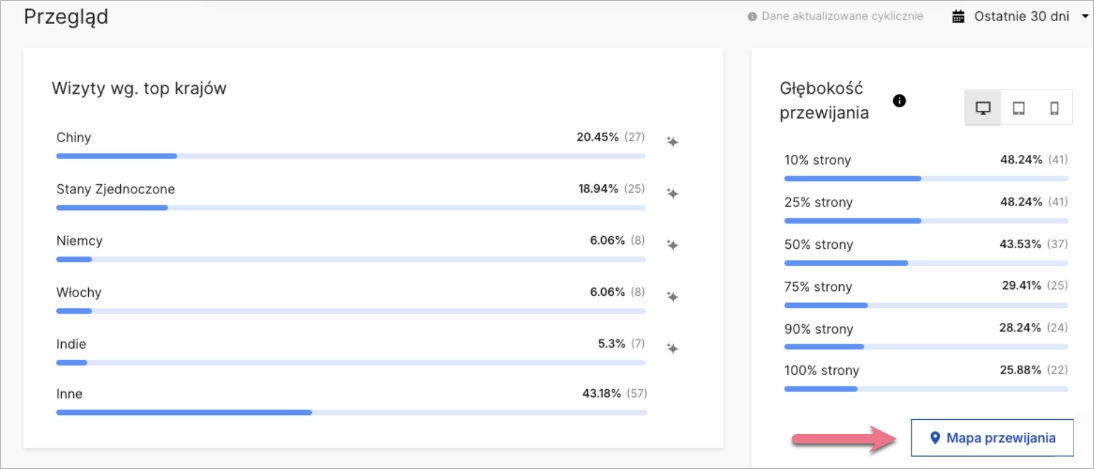Switch scroll depth to mobile view
Screen dimensions: 1094x469
pyautogui.click(x=1054, y=108)
